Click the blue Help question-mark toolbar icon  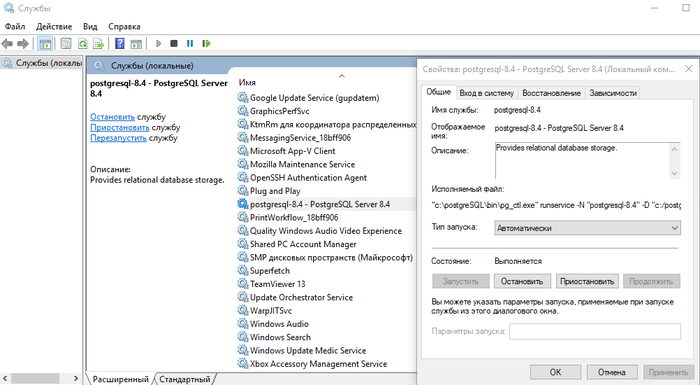[120, 43]
